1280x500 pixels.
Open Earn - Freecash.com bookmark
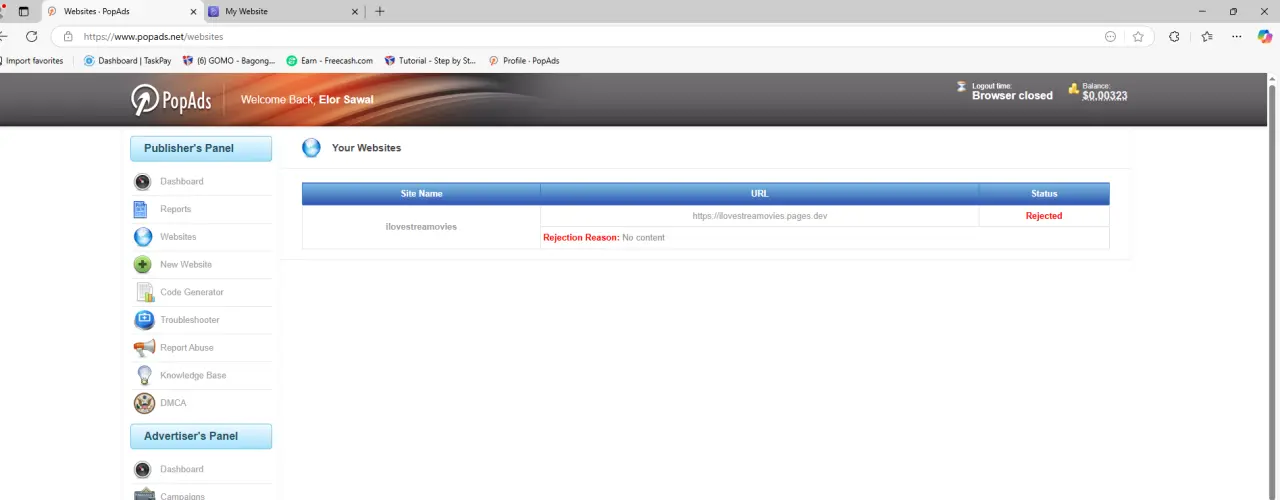click(x=329, y=61)
